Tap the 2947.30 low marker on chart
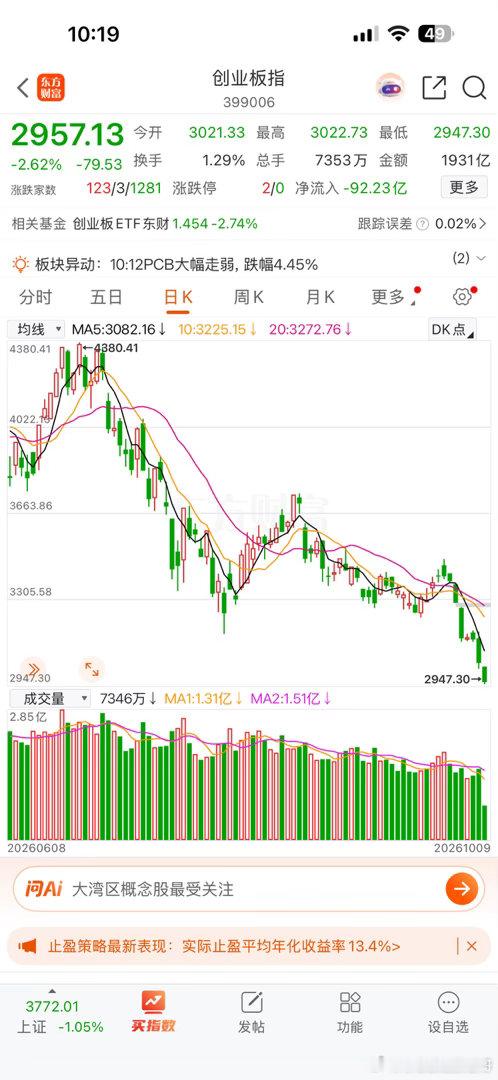The image size is (498, 1080). [x=452, y=678]
